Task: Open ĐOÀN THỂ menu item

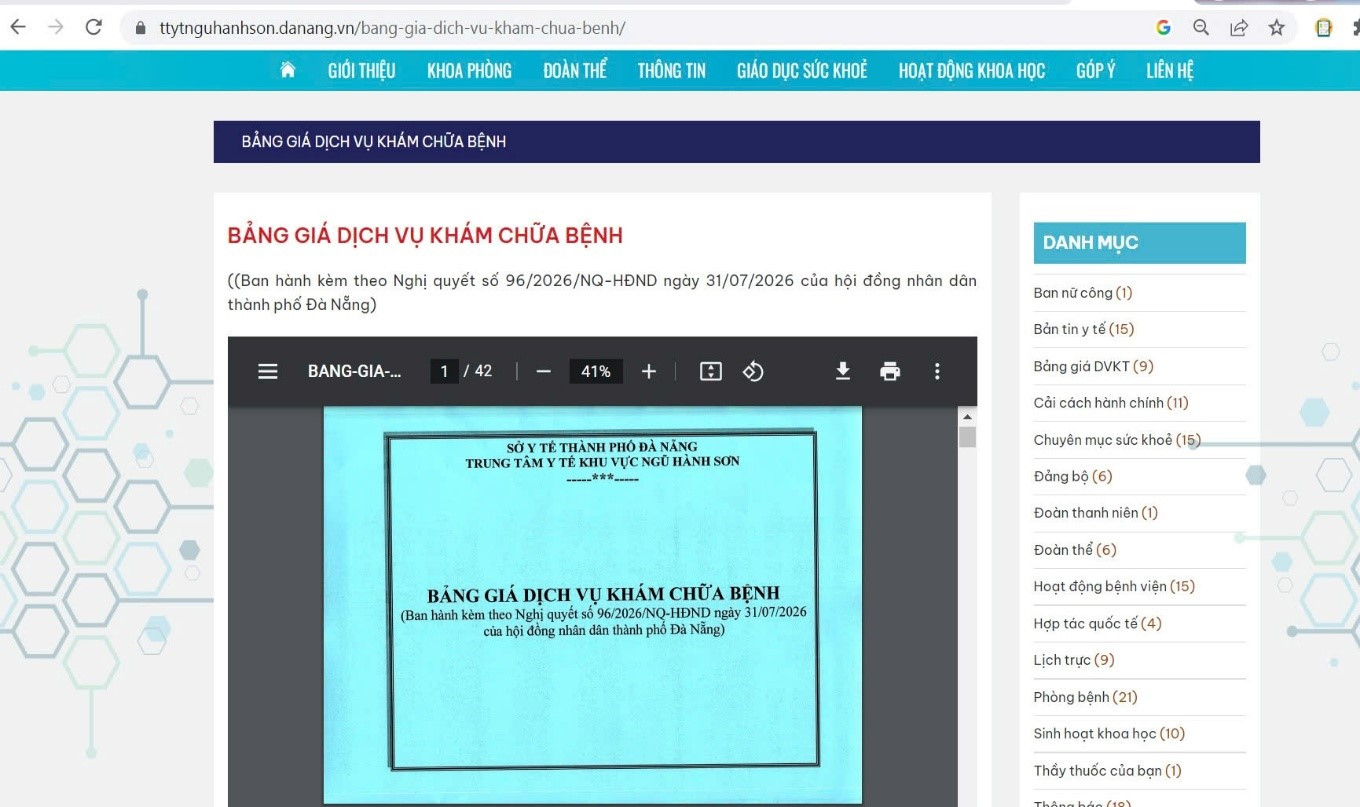Action: click(575, 70)
